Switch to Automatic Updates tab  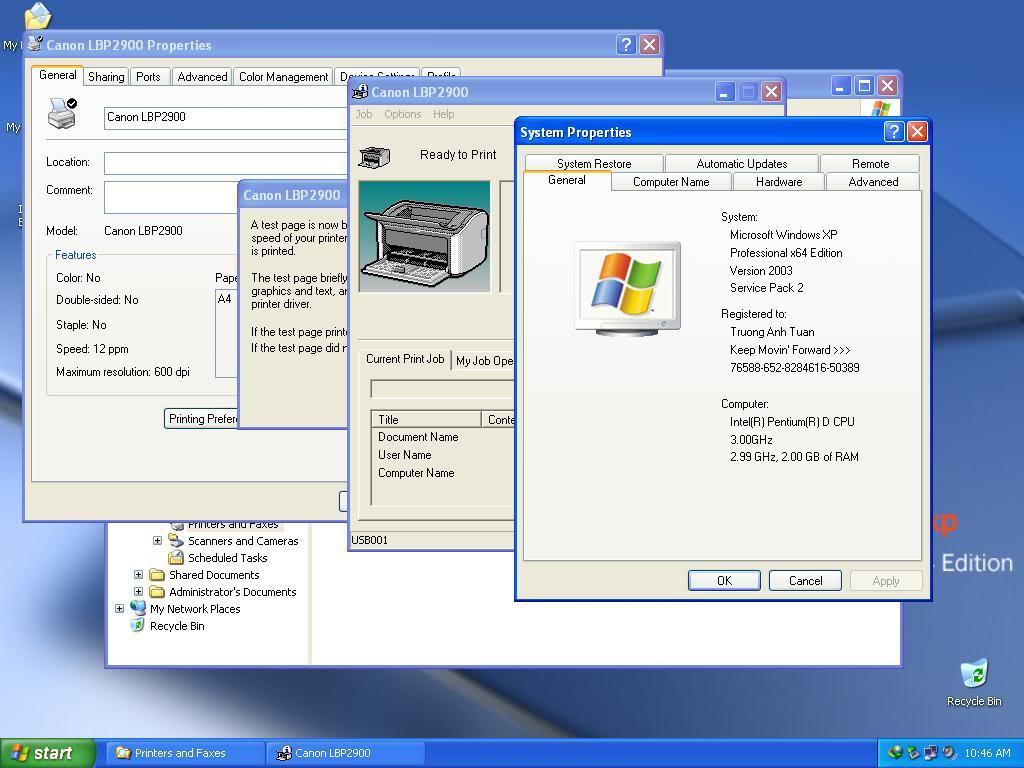click(741, 163)
